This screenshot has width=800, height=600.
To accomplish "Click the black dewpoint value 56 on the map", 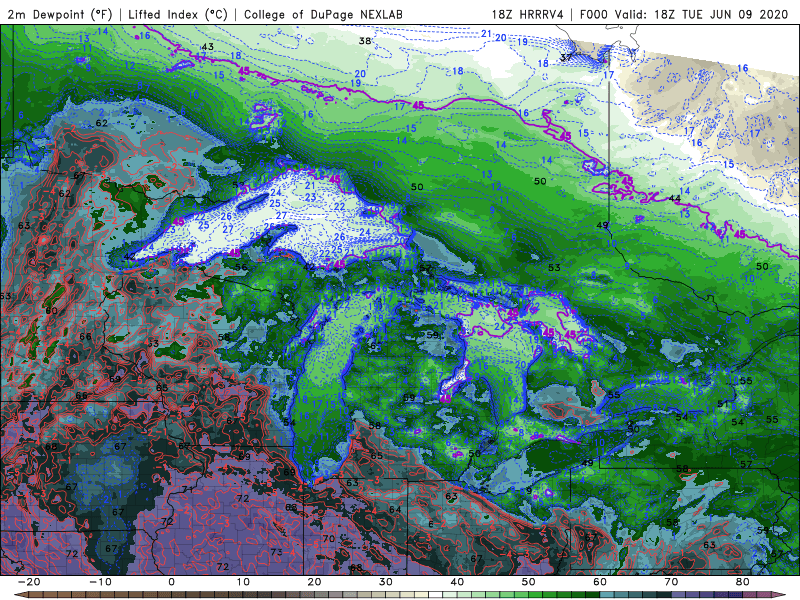I will pos(241,267).
